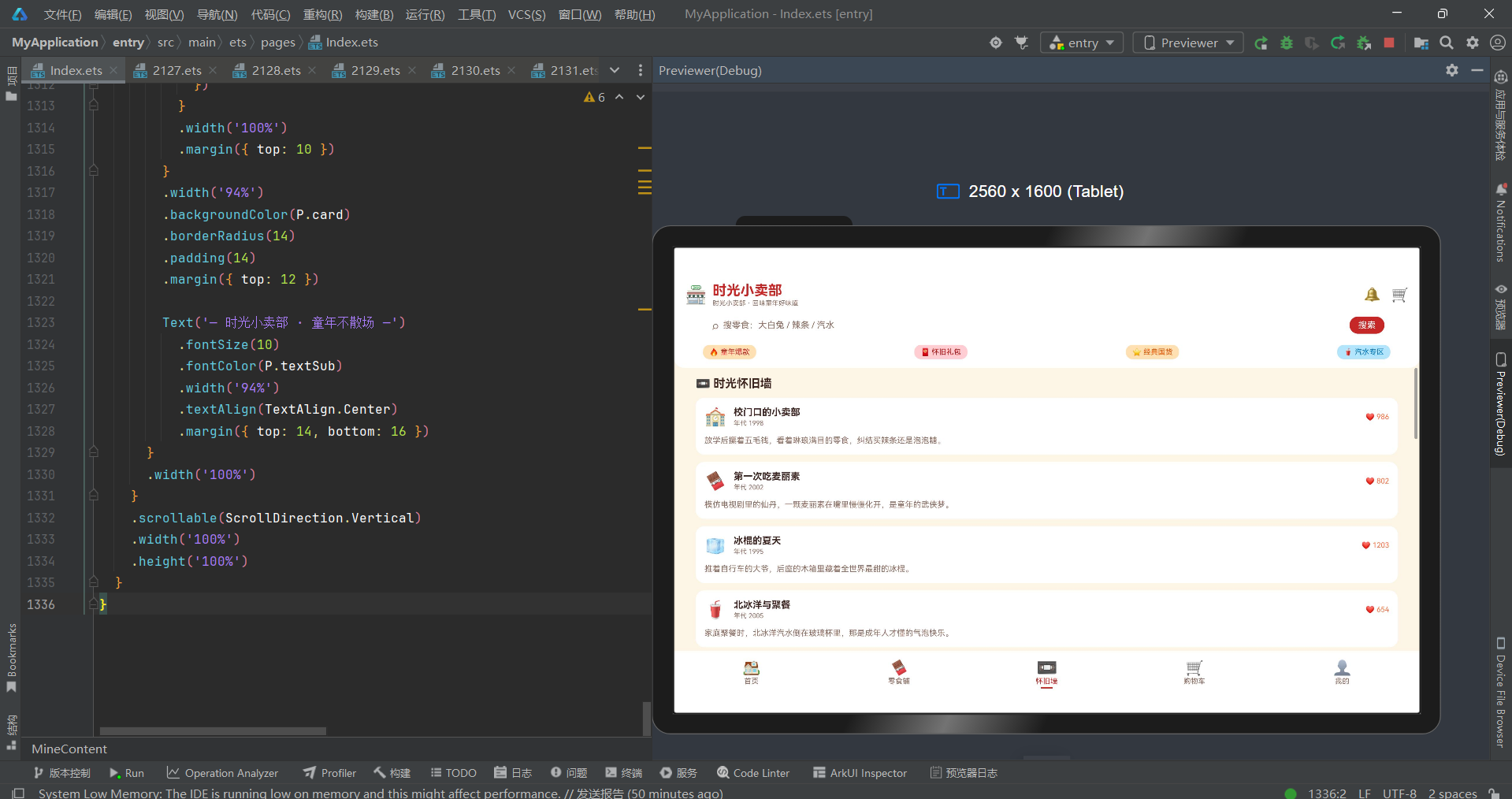Click the 童年爆款 chip in preview
This screenshot has width=1512, height=799.
pos(730,351)
